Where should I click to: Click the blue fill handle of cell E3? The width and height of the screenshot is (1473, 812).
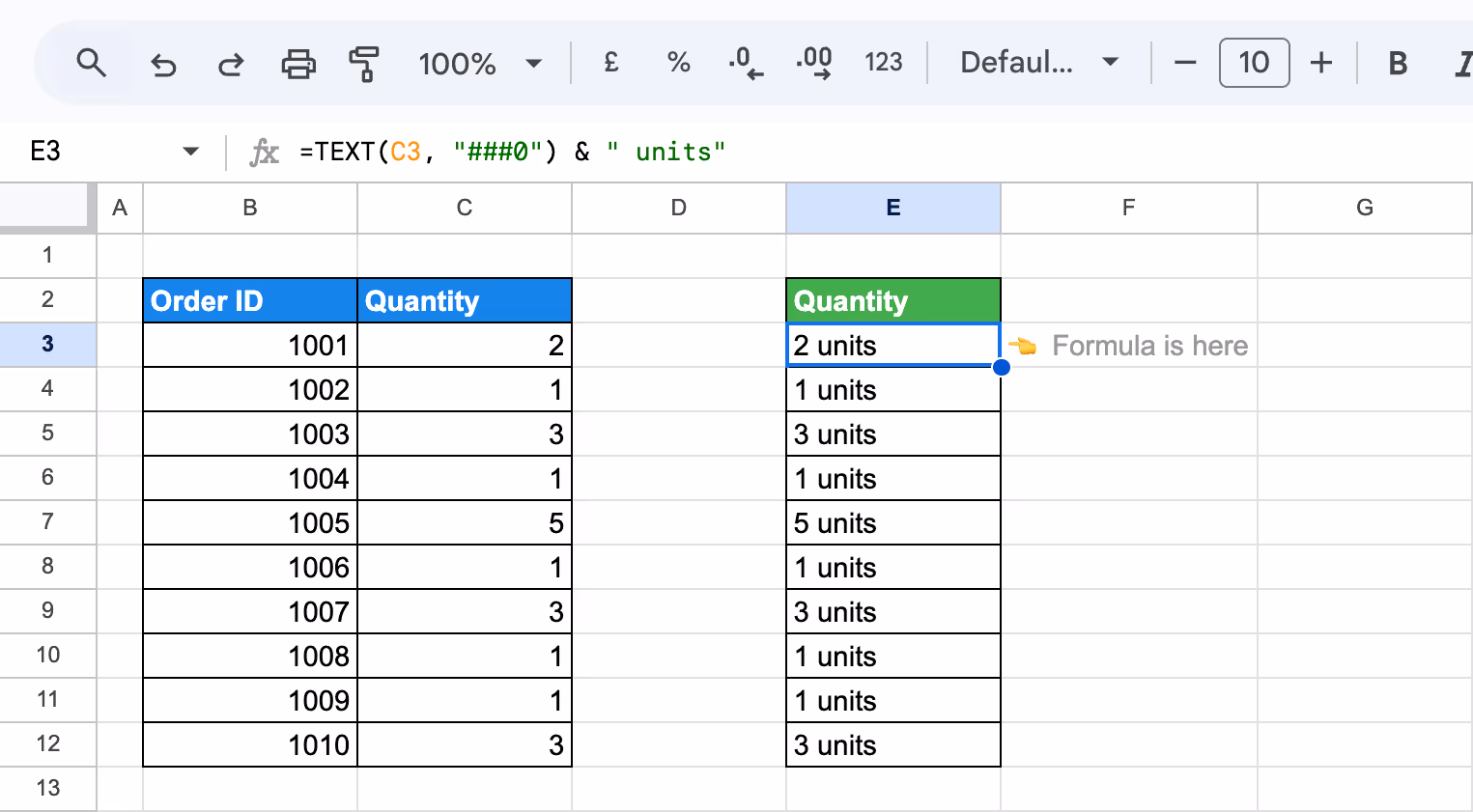point(1002,367)
